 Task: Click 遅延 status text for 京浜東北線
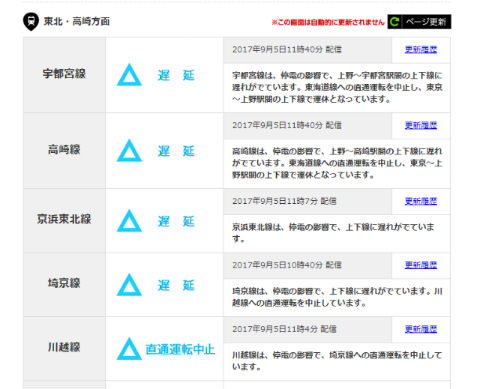point(176,221)
